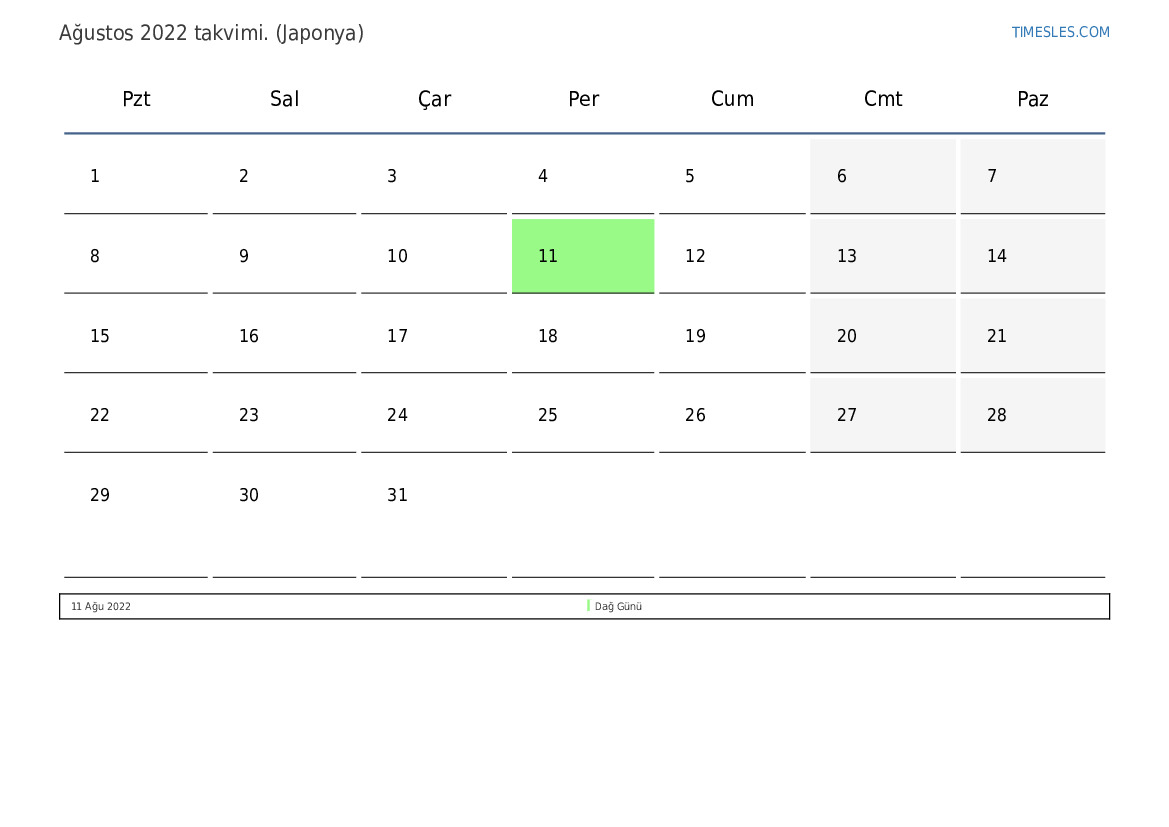The height and width of the screenshot is (827, 1169).
Task: Choose day 7 in Sunday column
Action: (1032, 176)
